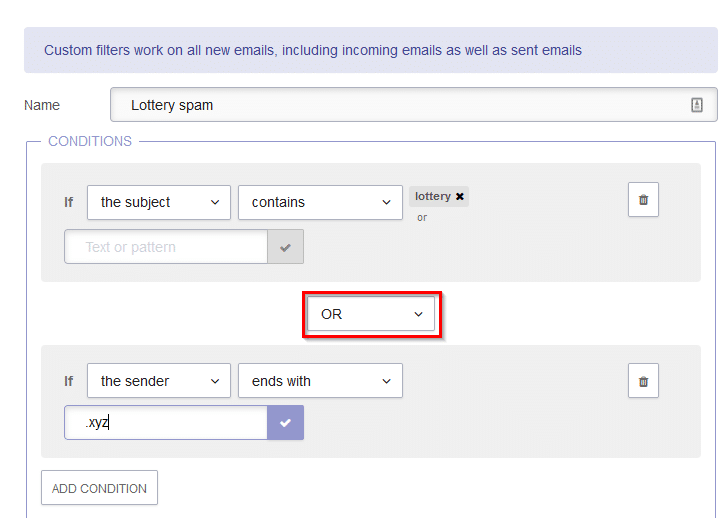The height and width of the screenshot is (518, 724).
Task: Expand the "contains" comparison dropdown
Action: (x=320, y=202)
